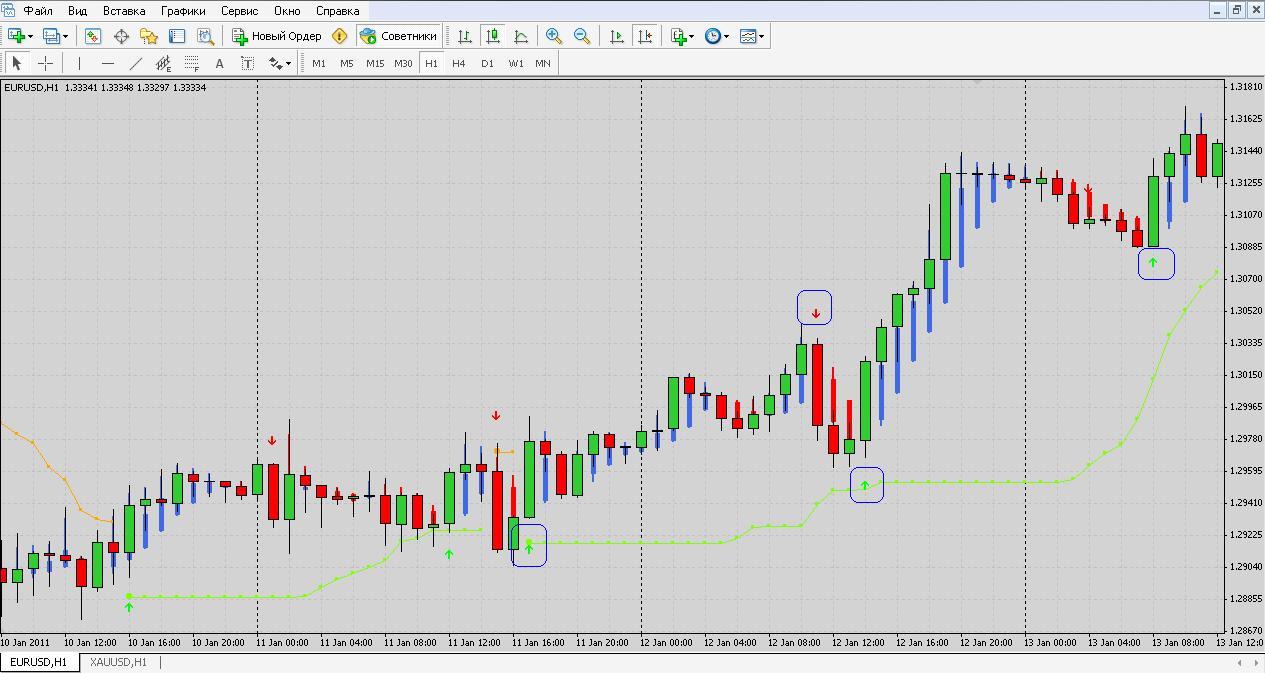The image size is (1265, 673).
Task: Switch to the XAUUSD,H1 chart tab
Action: pyautogui.click(x=118, y=662)
